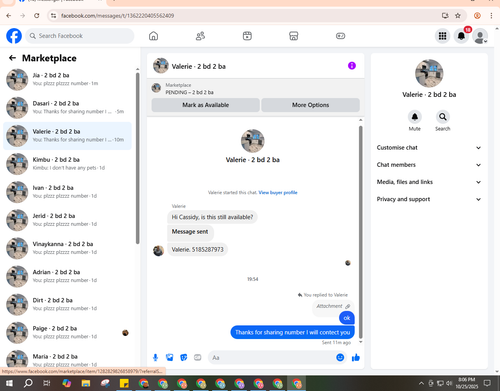Click the blue 'ok' message bubble
This screenshot has width=500, height=391.
(347, 318)
